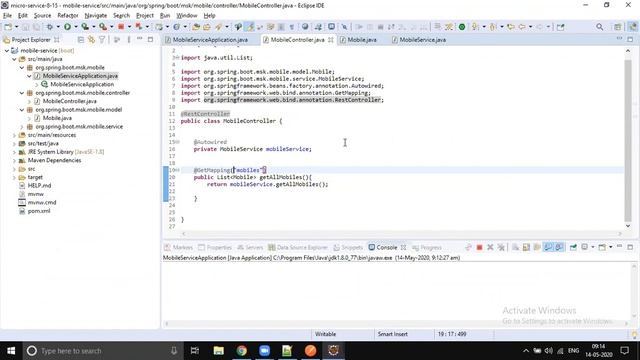Viewport: 640px width, 360px height.
Task: Open the File menu
Action: pos(7,16)
